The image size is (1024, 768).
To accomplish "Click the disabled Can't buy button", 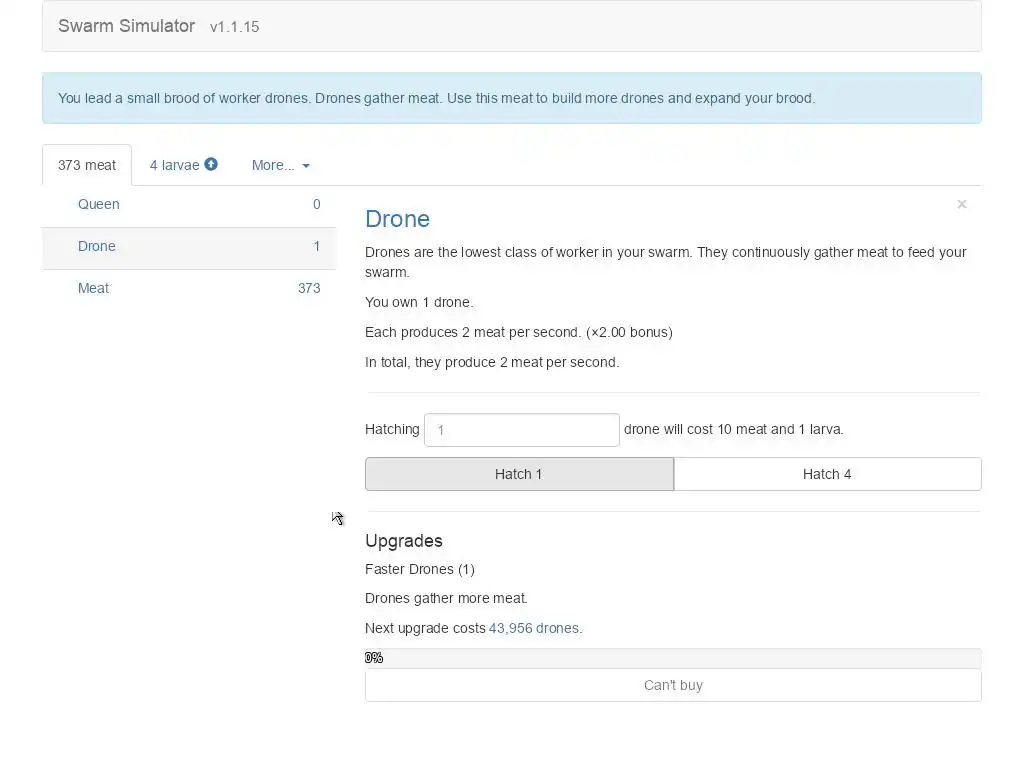I will point(673,685).
